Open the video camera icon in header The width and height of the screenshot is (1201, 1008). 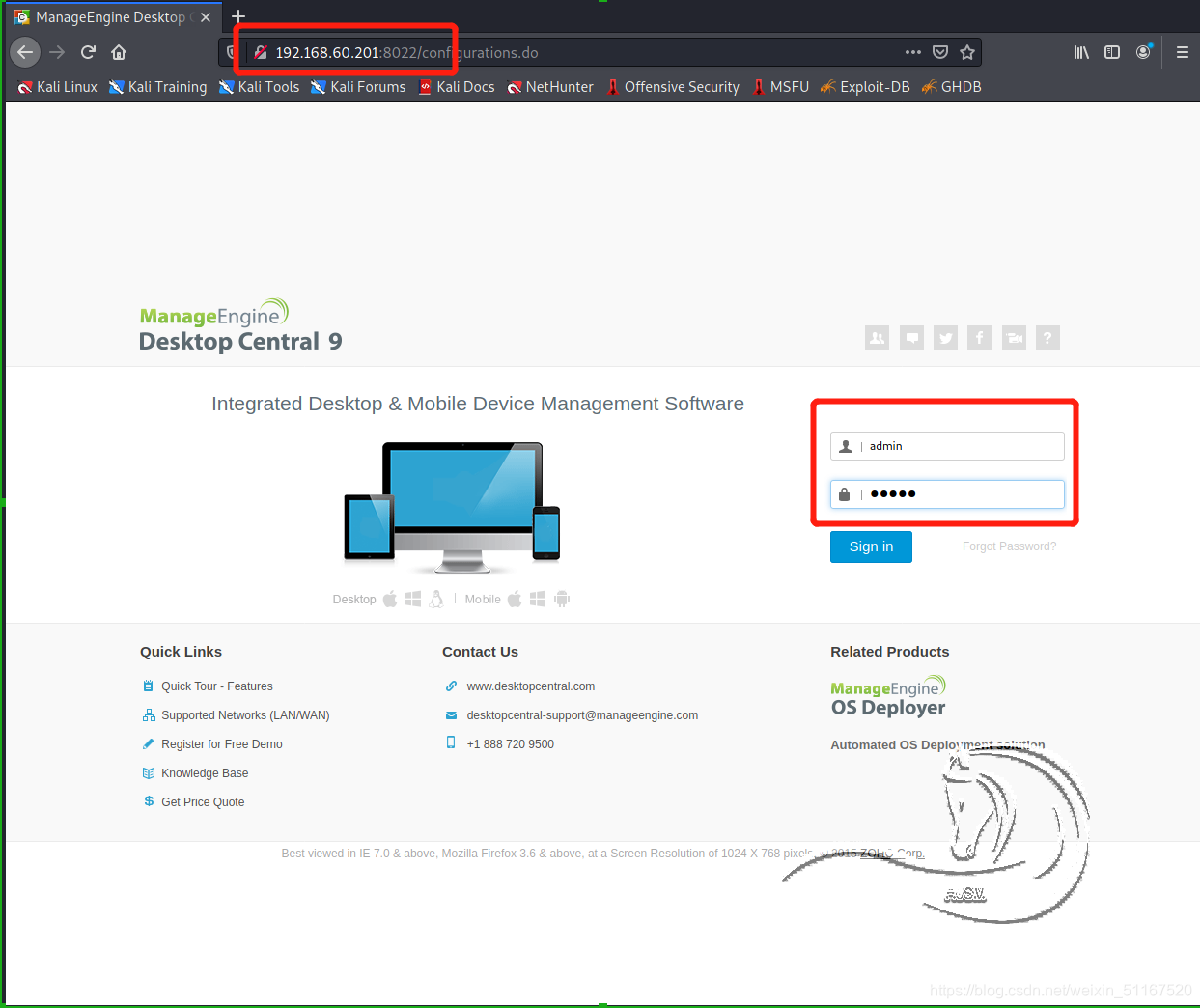(1014, 338)
